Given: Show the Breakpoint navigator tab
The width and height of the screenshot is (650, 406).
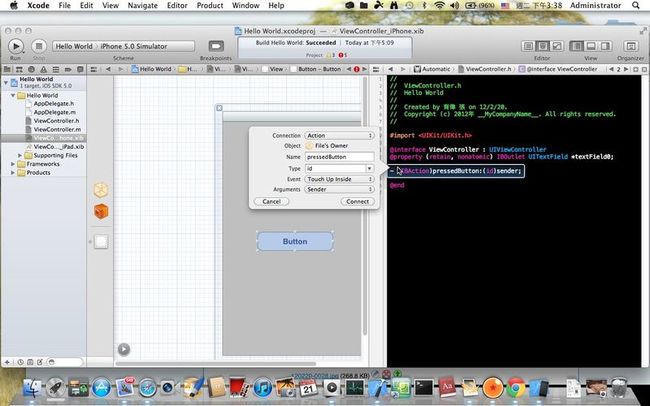Looking at the screenshot, I should click(x=68, y=69).
